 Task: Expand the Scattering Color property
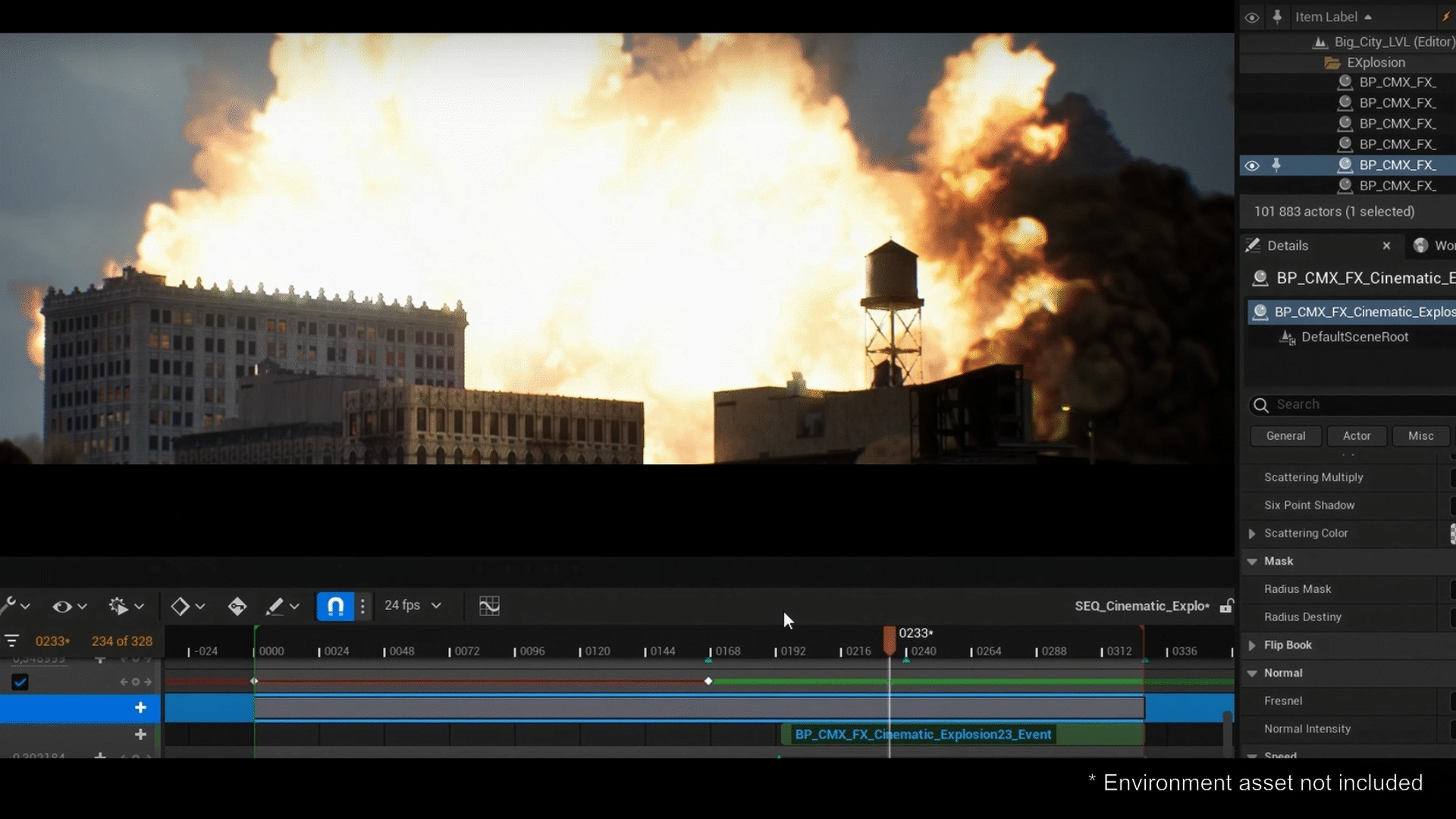1253,533
